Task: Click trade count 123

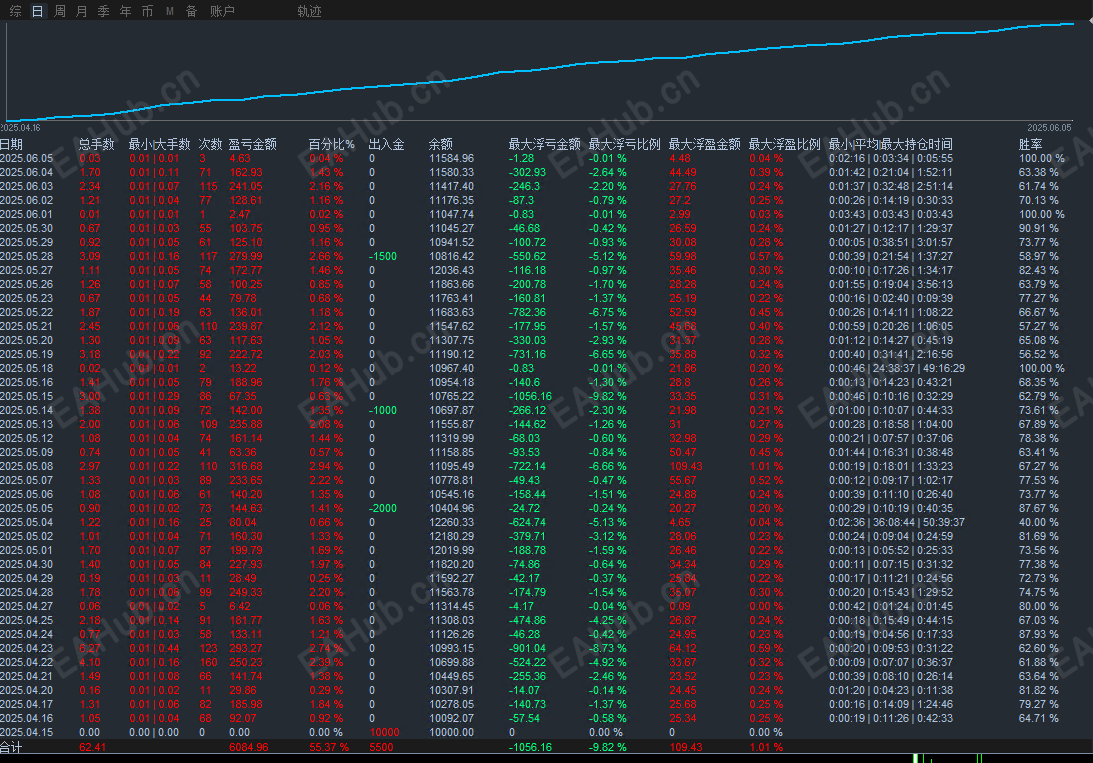Action: [x=208, y=648]
